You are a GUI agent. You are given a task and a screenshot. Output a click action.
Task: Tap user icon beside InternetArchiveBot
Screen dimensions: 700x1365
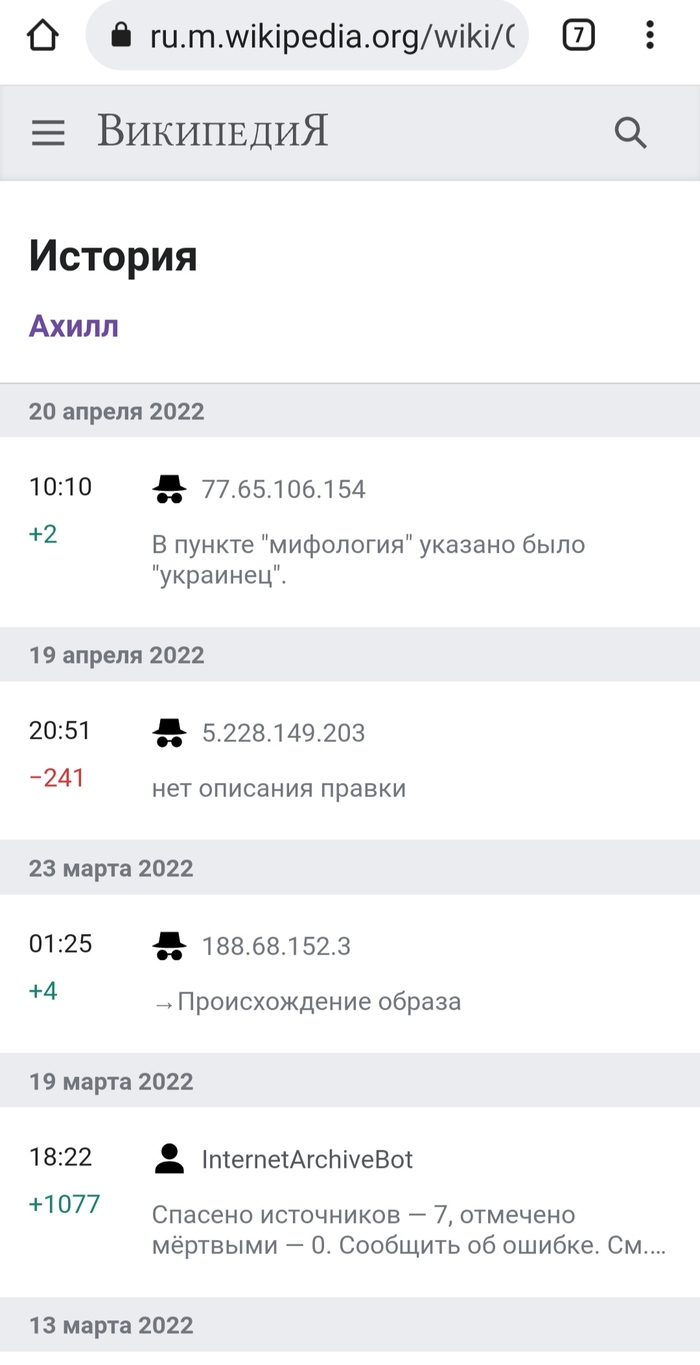pyautogui.click(x=169, y=1159)
